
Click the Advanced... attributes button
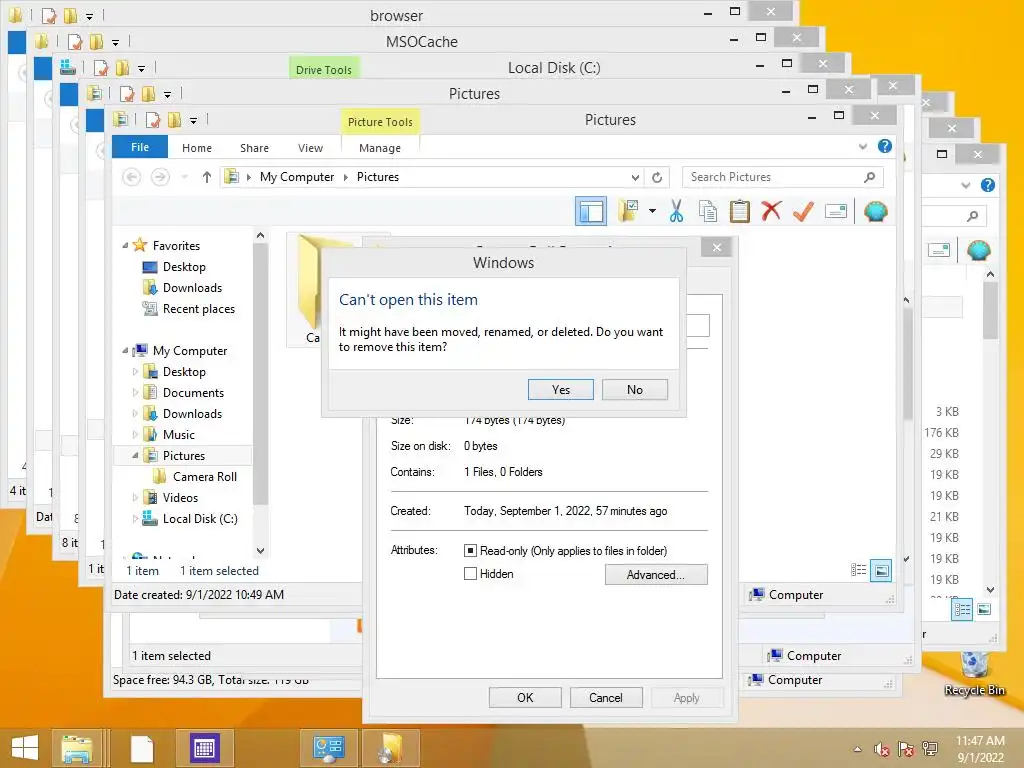[656, 575]
